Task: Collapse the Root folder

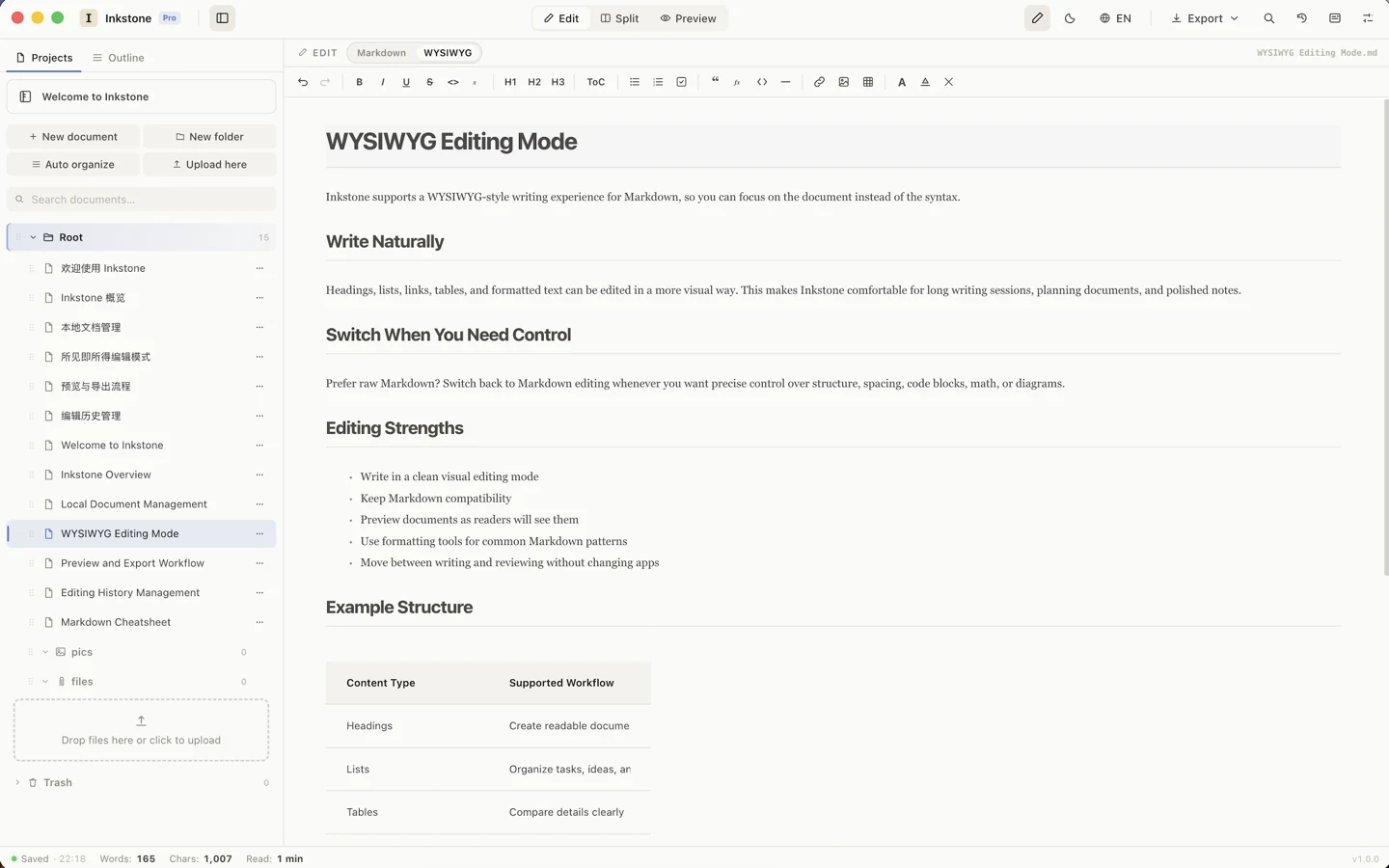Action: pyautogui.click(x=33, y=237)
